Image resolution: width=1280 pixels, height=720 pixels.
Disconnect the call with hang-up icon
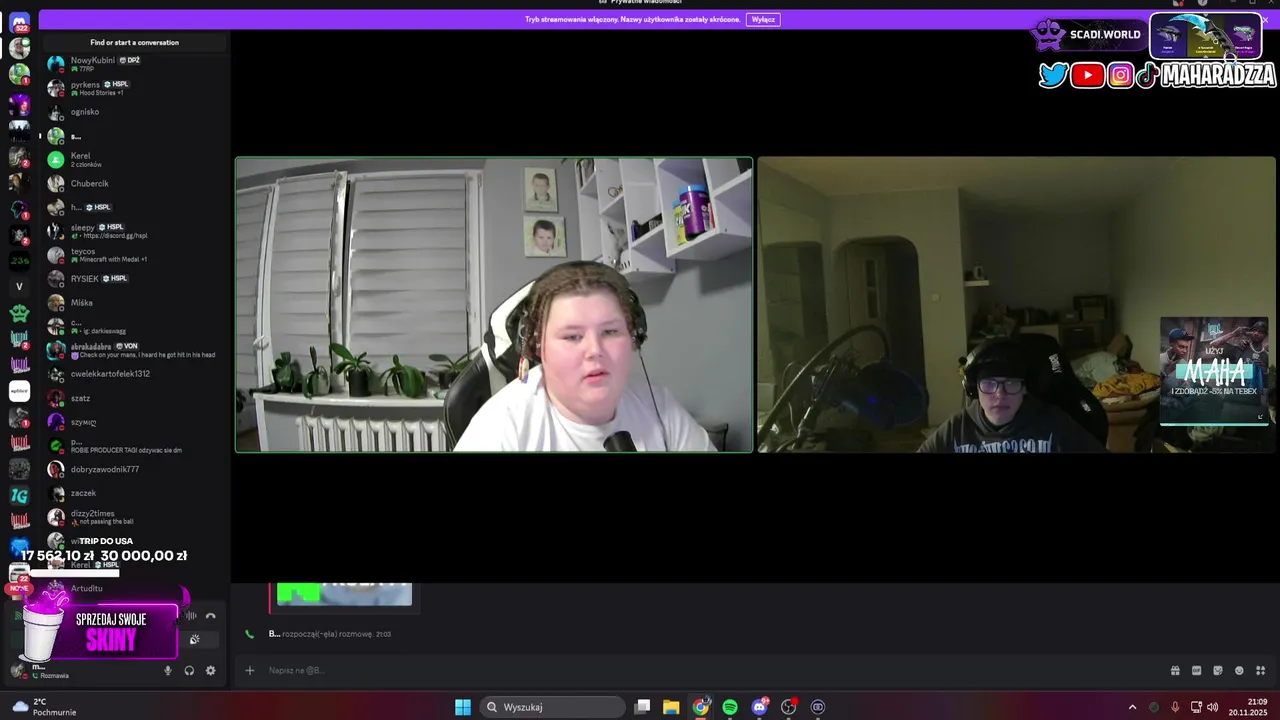pos(210,616)
